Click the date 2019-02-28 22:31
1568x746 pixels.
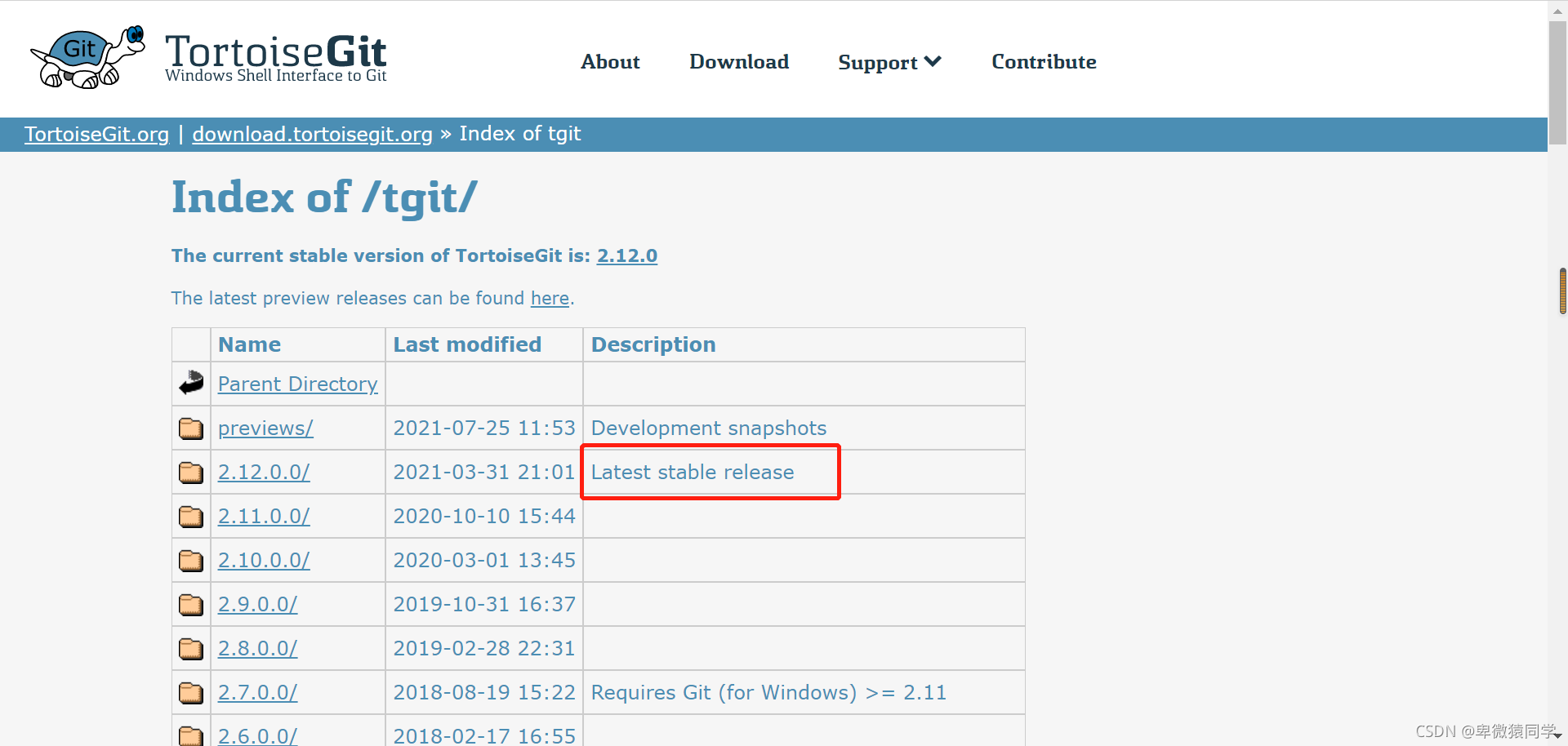pyautogui.click(x=484, y=648)
